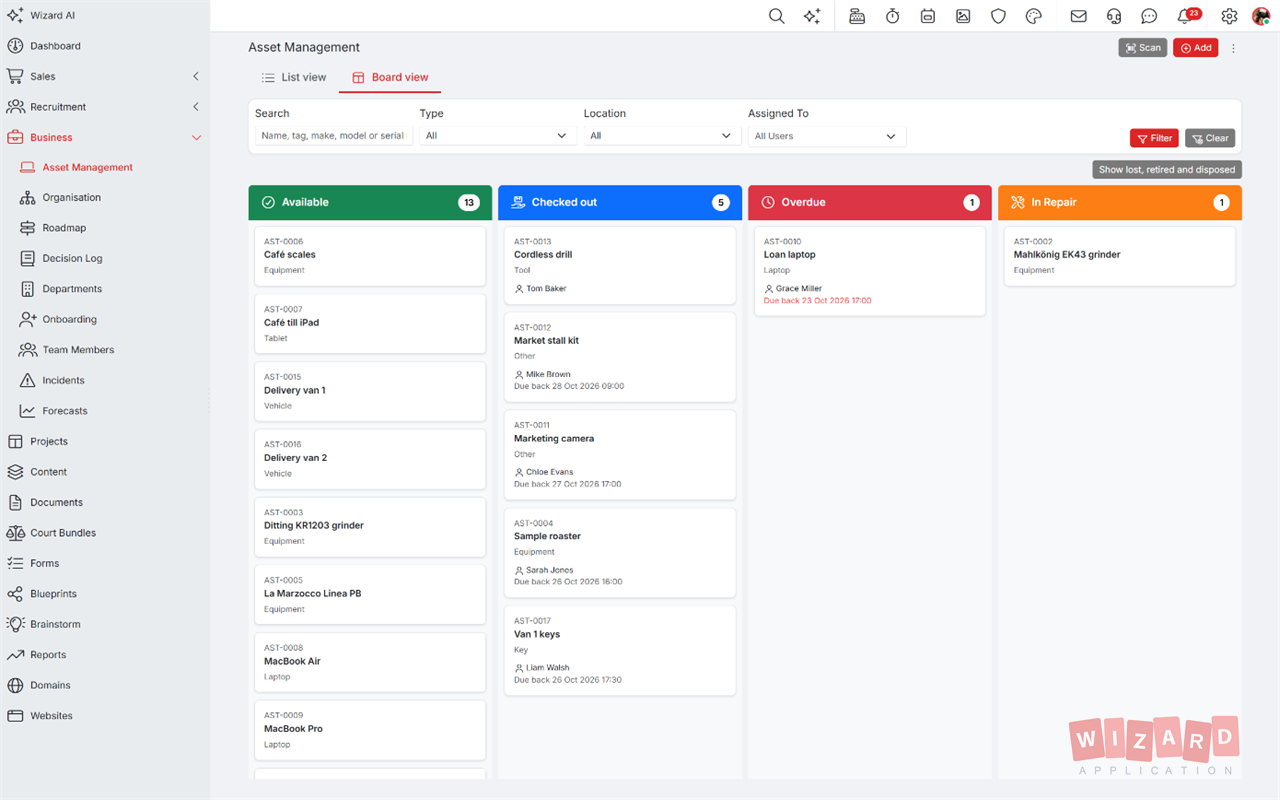Open the theme palette icon
This screenshot has width=1280, height=800.
tap(1034, 16)
